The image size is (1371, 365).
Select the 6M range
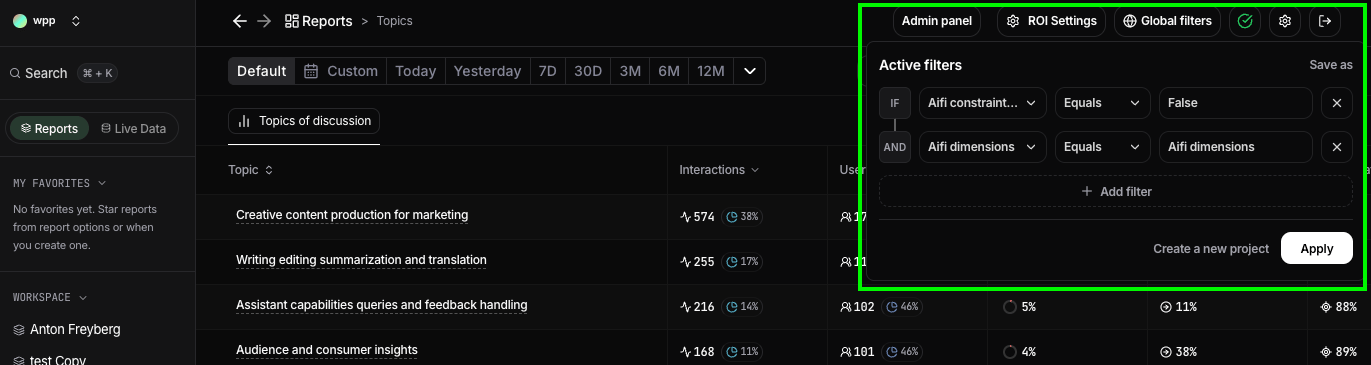(x=669, y=71)
